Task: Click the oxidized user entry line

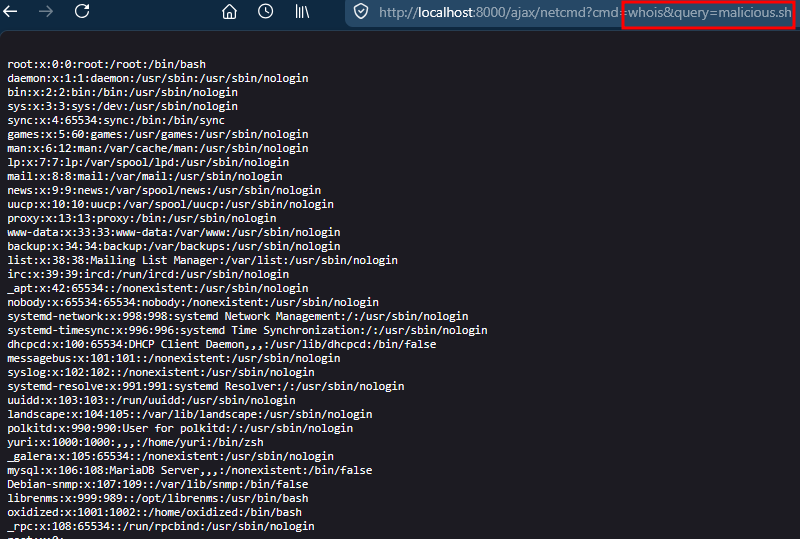Action: [x=154, y=512]
